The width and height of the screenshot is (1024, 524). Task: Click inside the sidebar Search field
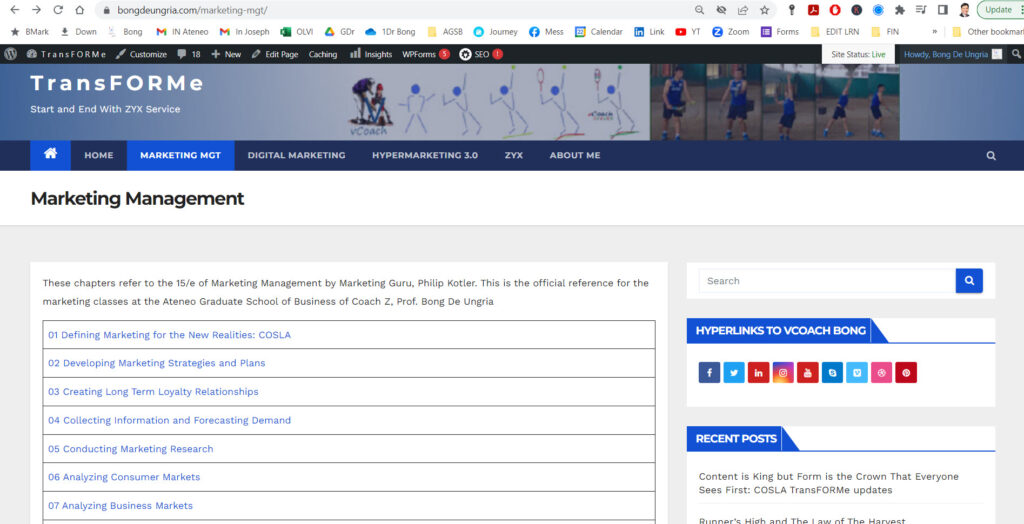click(x=826, y=281)
